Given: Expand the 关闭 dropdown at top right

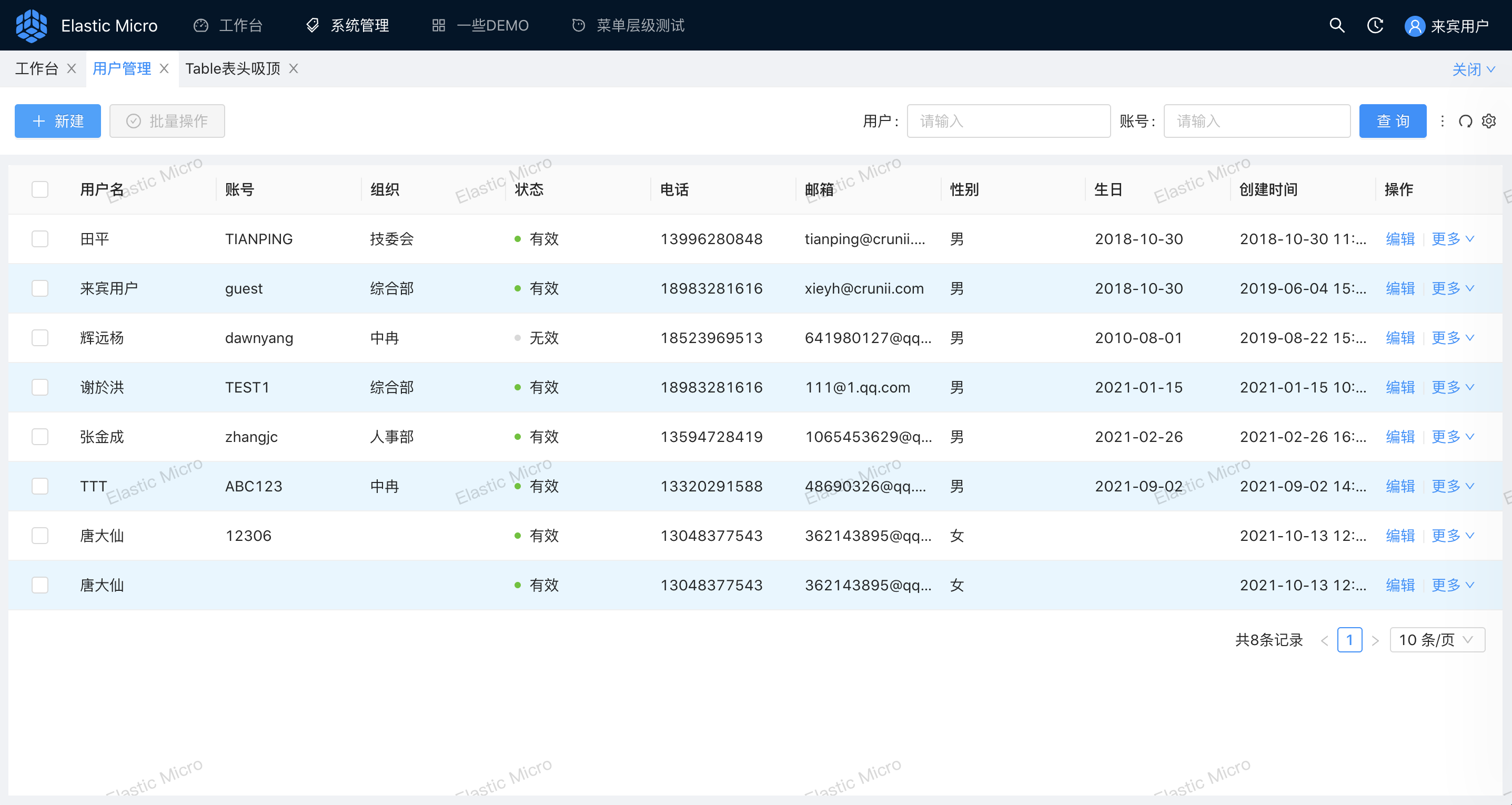Looking at the screenshot, I should click(x=1473, y=69).
